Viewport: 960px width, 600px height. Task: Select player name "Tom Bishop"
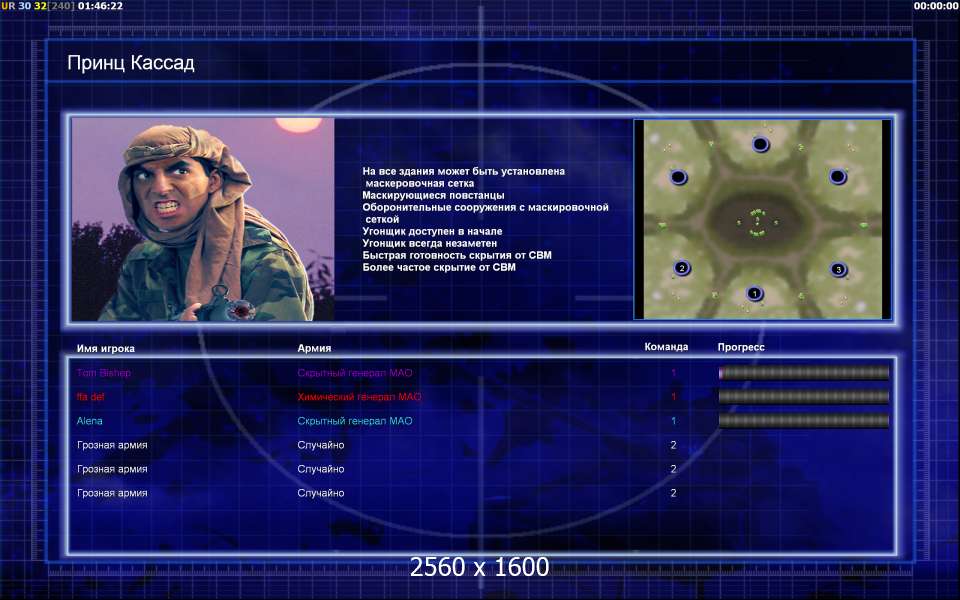coord(103,373)
